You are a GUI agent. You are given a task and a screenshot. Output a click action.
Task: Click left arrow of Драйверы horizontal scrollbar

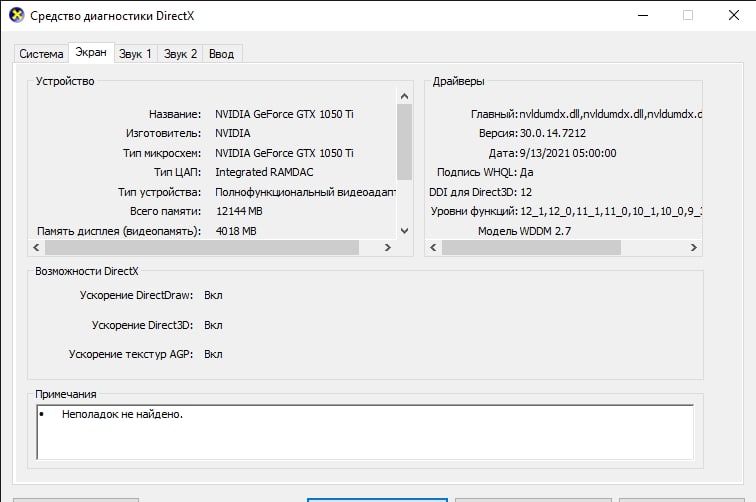(433, 247)
